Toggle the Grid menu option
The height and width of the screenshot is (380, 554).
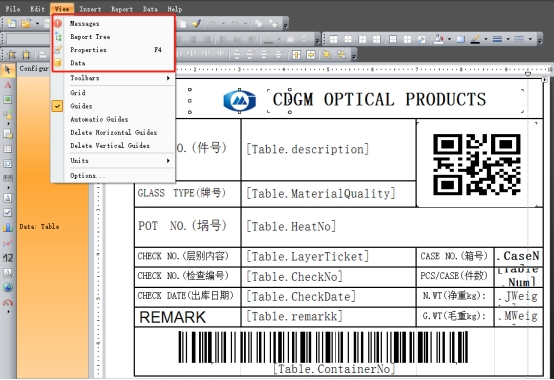78,93
